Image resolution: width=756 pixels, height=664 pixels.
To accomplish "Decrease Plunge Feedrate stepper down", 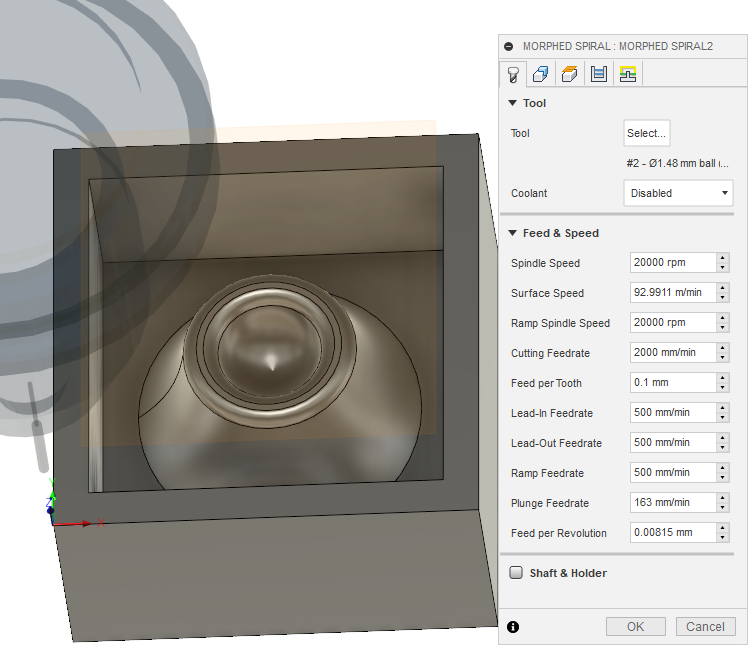I will point(723,507).
